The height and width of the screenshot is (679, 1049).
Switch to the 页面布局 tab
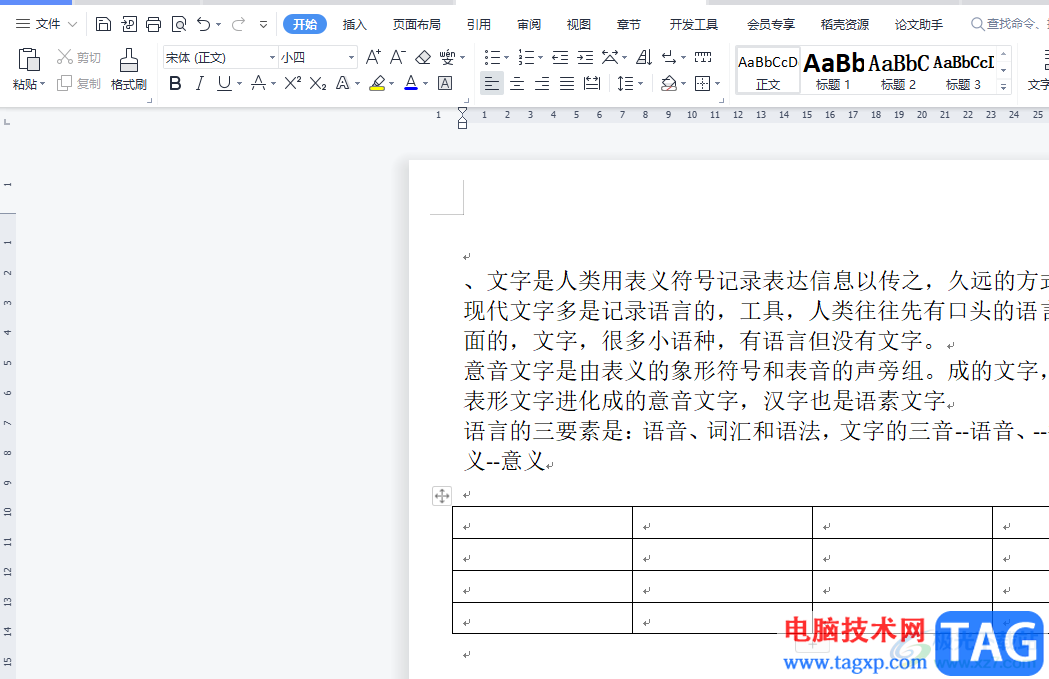pyautogui.click(x=416, y=25)
